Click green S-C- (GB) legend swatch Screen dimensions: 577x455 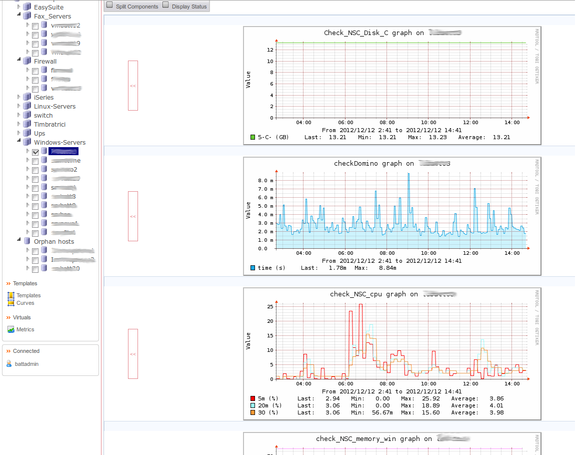[252, 137]
